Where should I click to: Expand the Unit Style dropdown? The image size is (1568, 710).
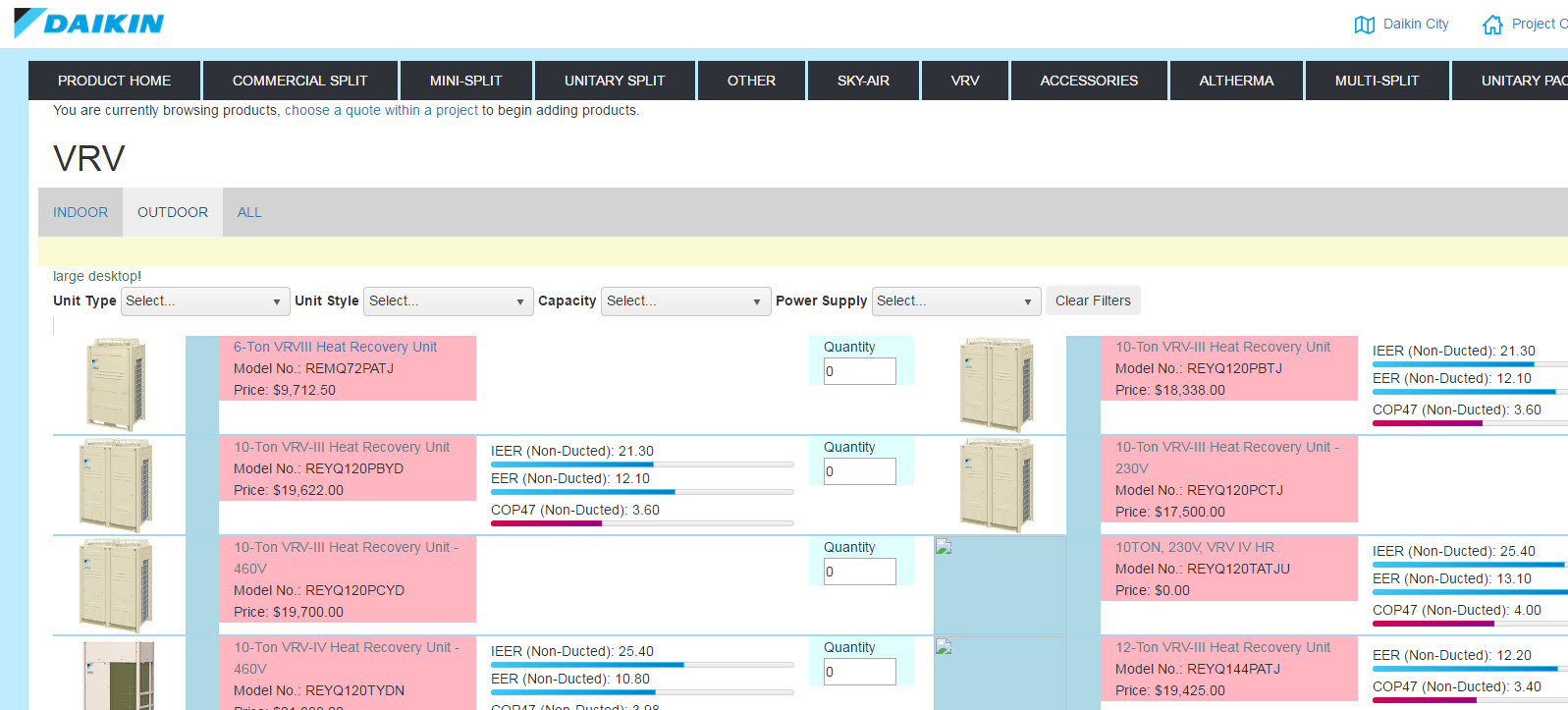click(x=449, y=301)
